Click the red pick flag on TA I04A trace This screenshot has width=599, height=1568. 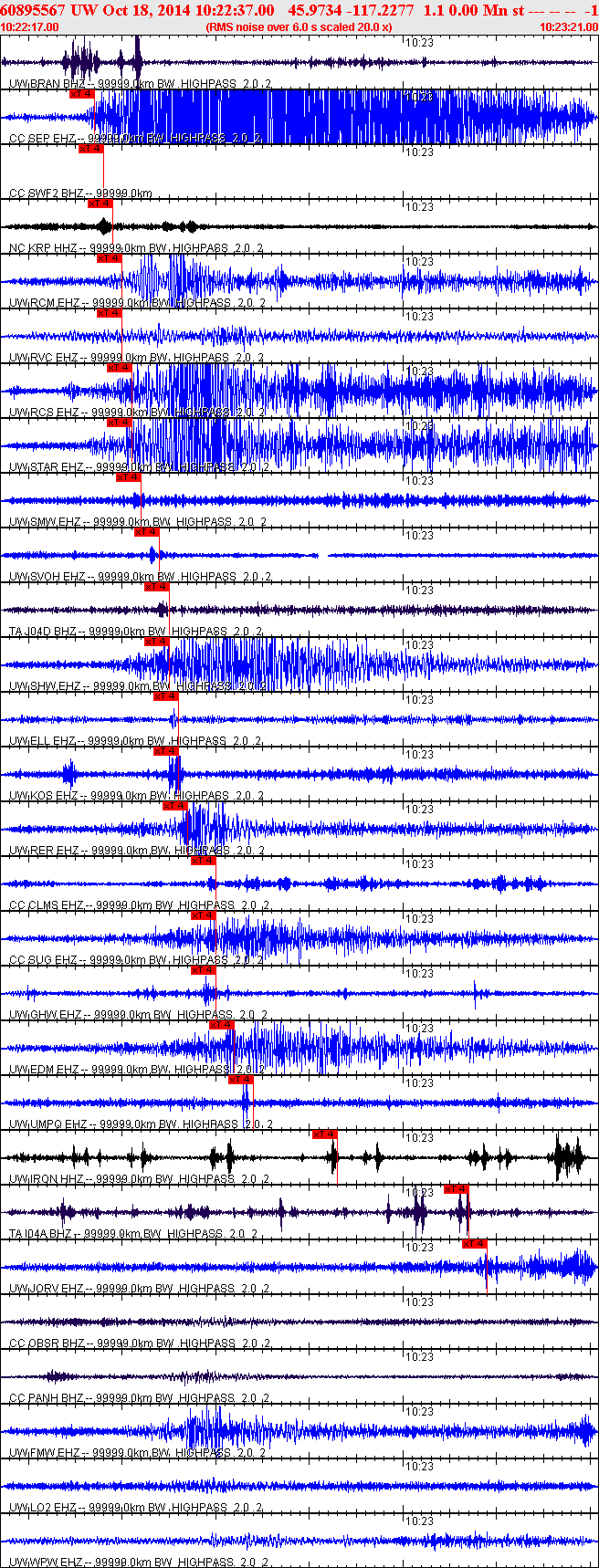(457, 1189)
